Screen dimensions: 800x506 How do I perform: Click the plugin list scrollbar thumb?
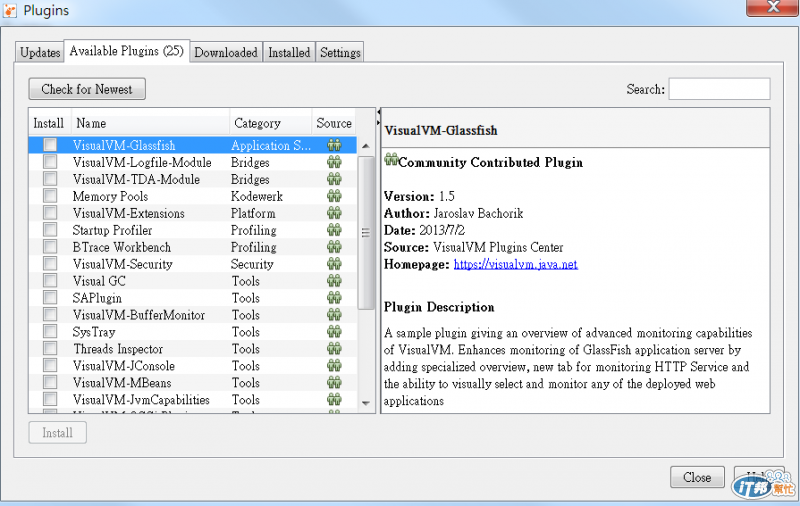tap(366, 233)
